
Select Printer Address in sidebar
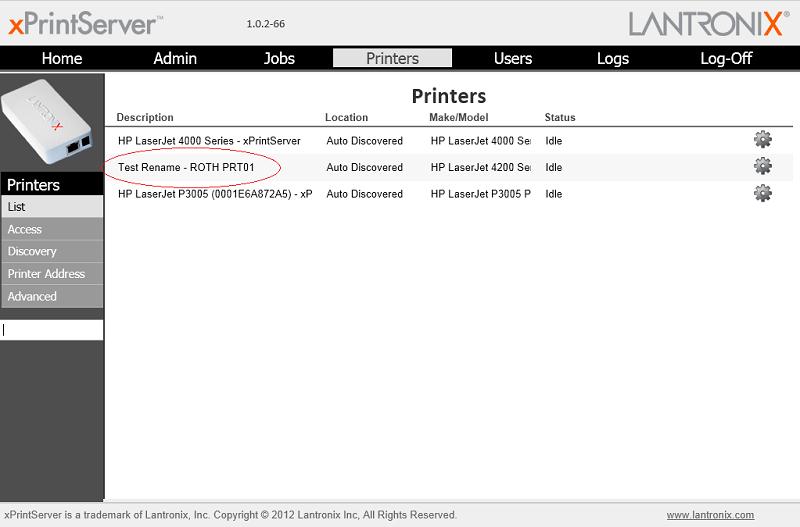tap(52, 274)
